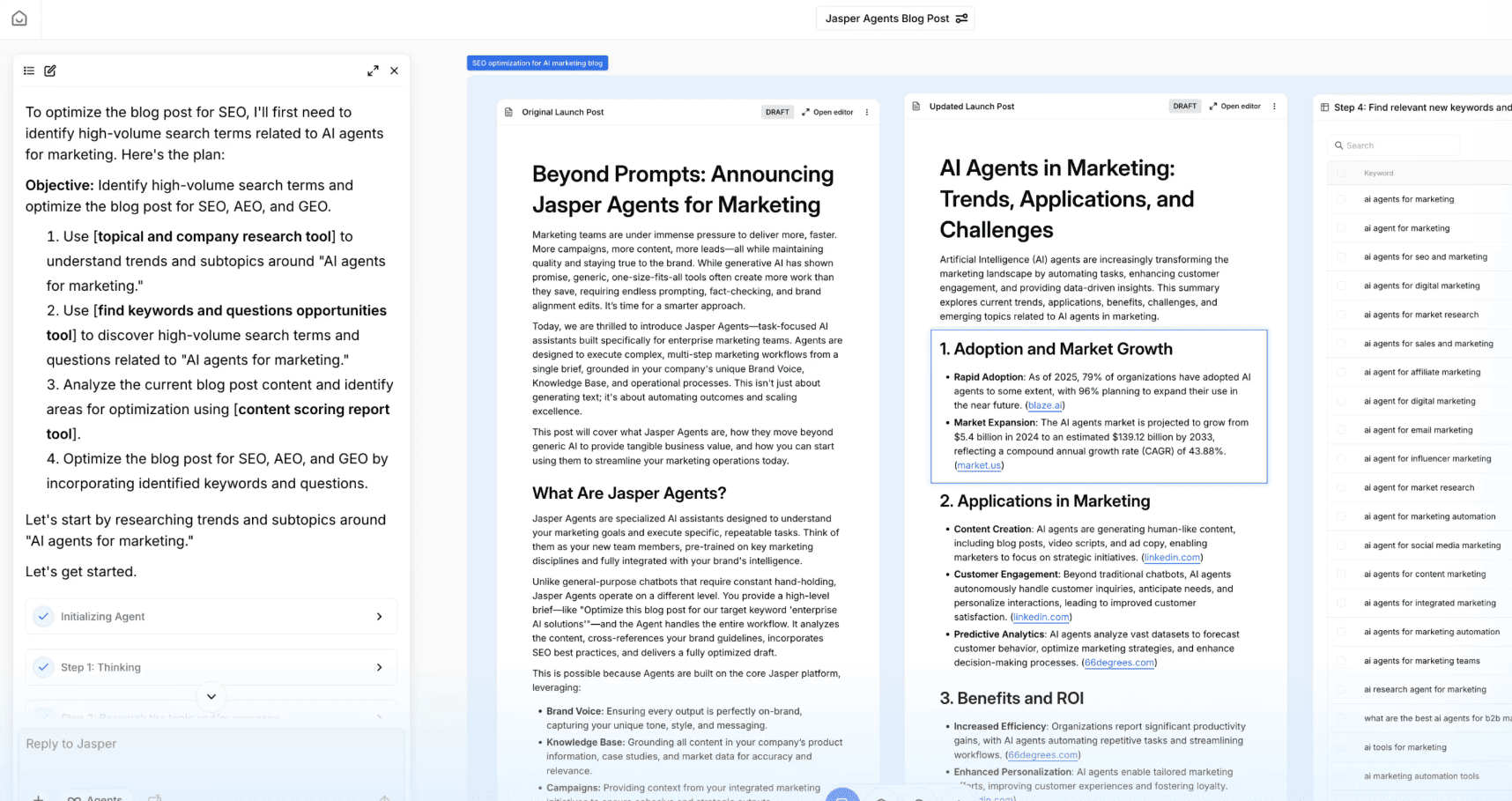Open the three-dot menu on Updated Launch Post
Viewport: 1512px width, 801px height.
1274,106
